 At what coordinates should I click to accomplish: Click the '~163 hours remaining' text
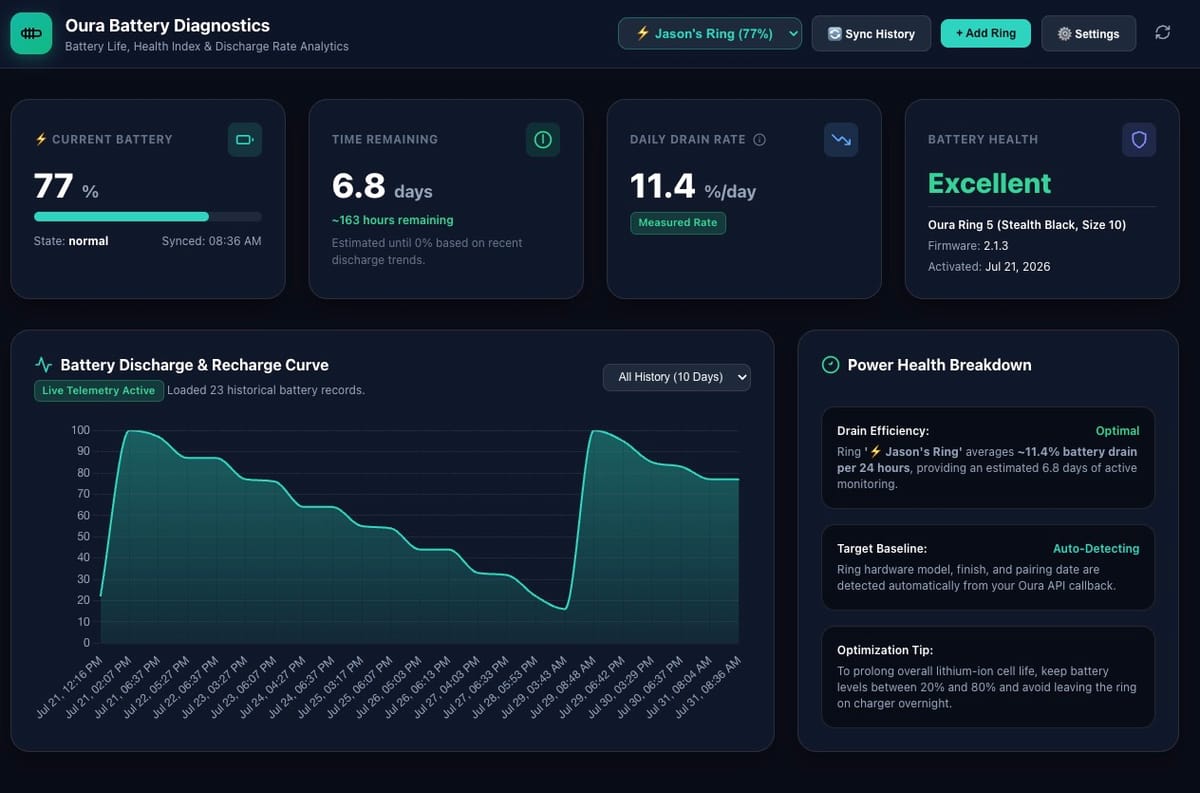(x=392, y=220)
